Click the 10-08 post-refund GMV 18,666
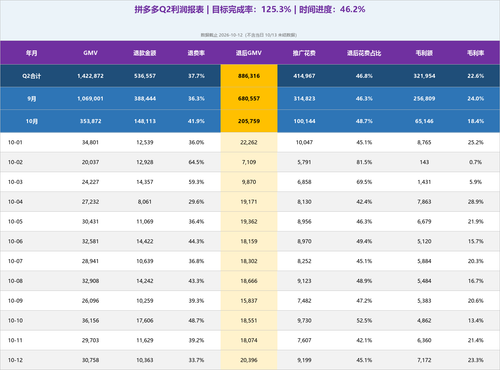The image size is (500, 370). (249, 281)
